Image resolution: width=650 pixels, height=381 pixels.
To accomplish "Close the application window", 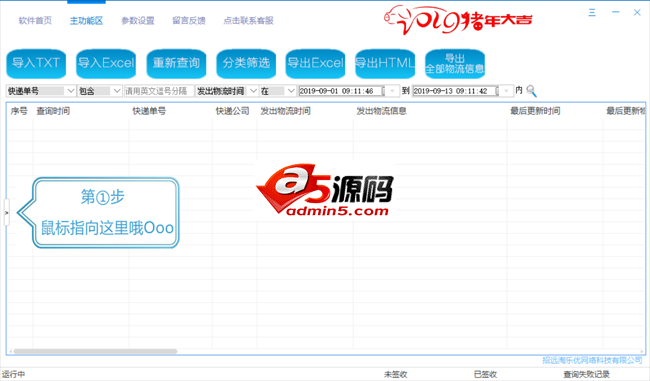I will tap(637, 12).
